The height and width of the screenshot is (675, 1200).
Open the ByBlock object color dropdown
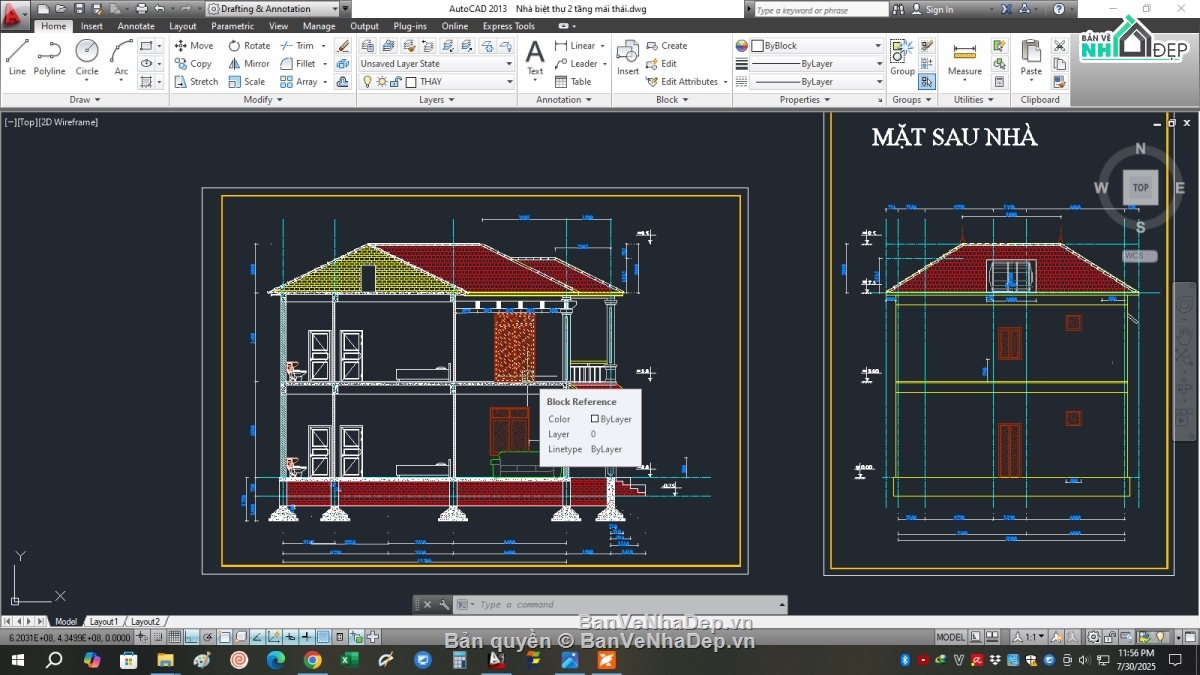click(x=816, y=46)
